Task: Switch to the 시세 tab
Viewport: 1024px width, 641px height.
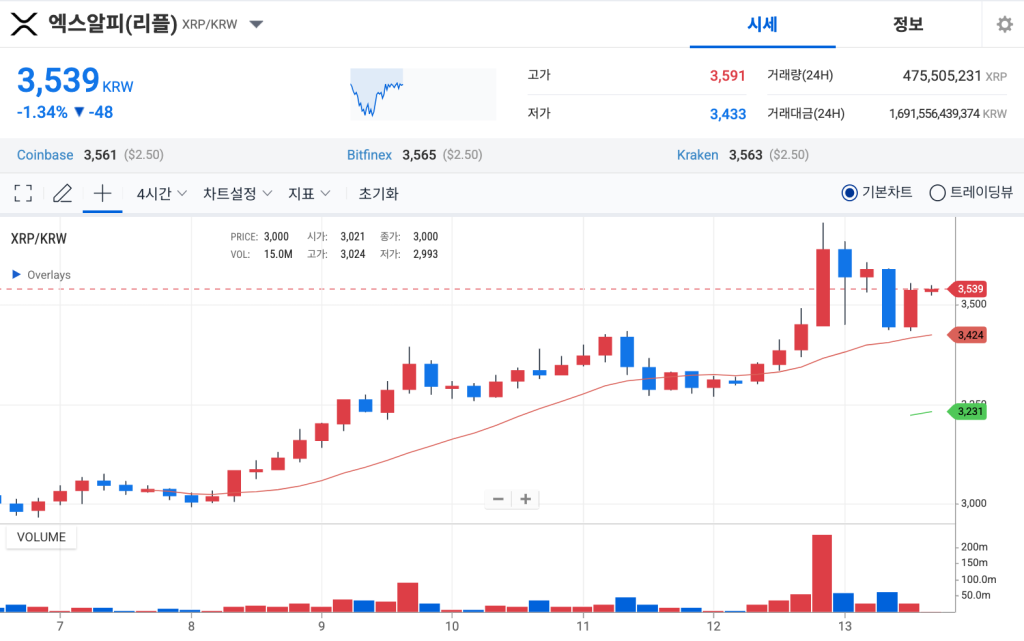Action: [x=762, y=25]
